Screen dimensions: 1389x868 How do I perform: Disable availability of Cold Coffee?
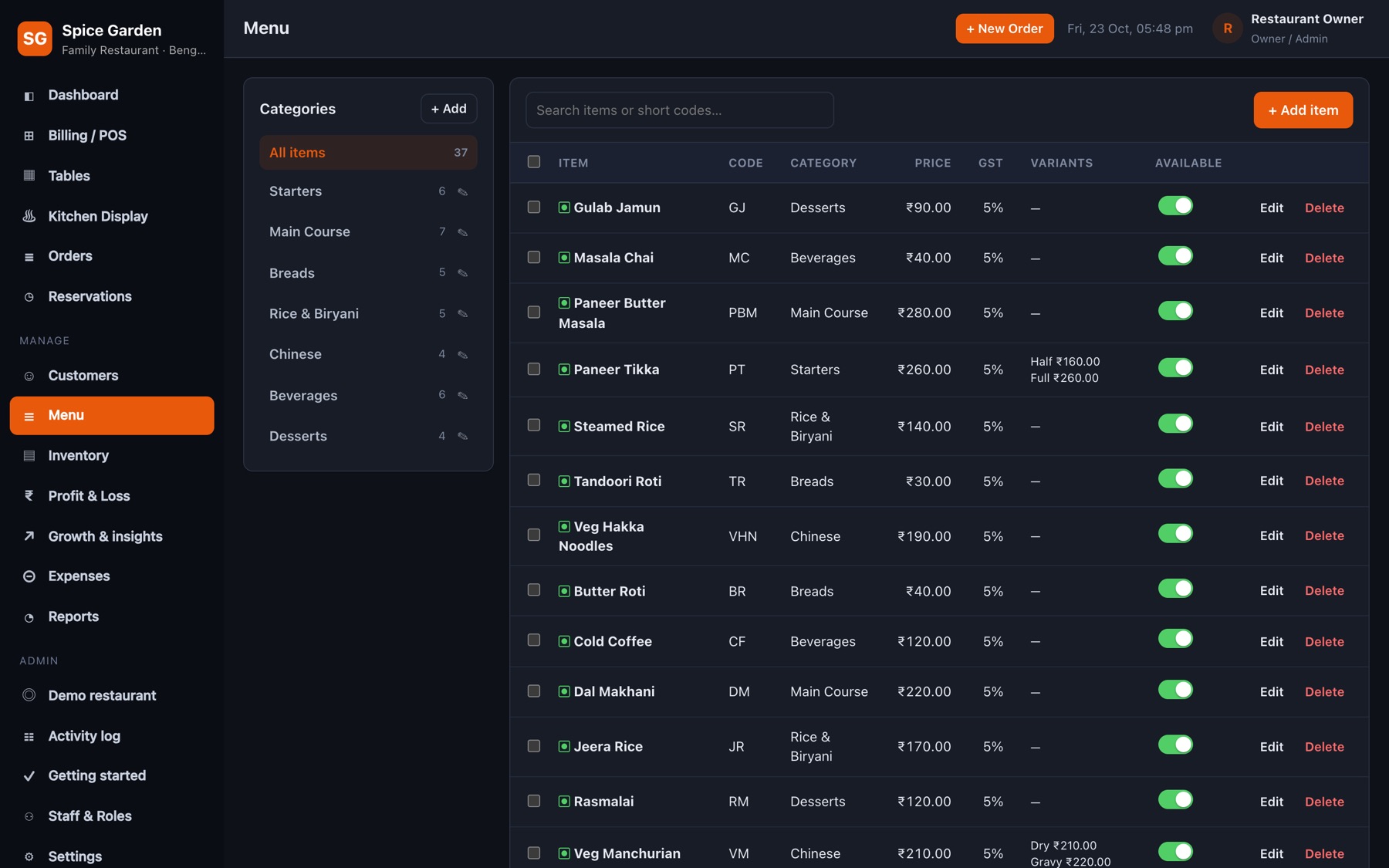coord(1175,639)
